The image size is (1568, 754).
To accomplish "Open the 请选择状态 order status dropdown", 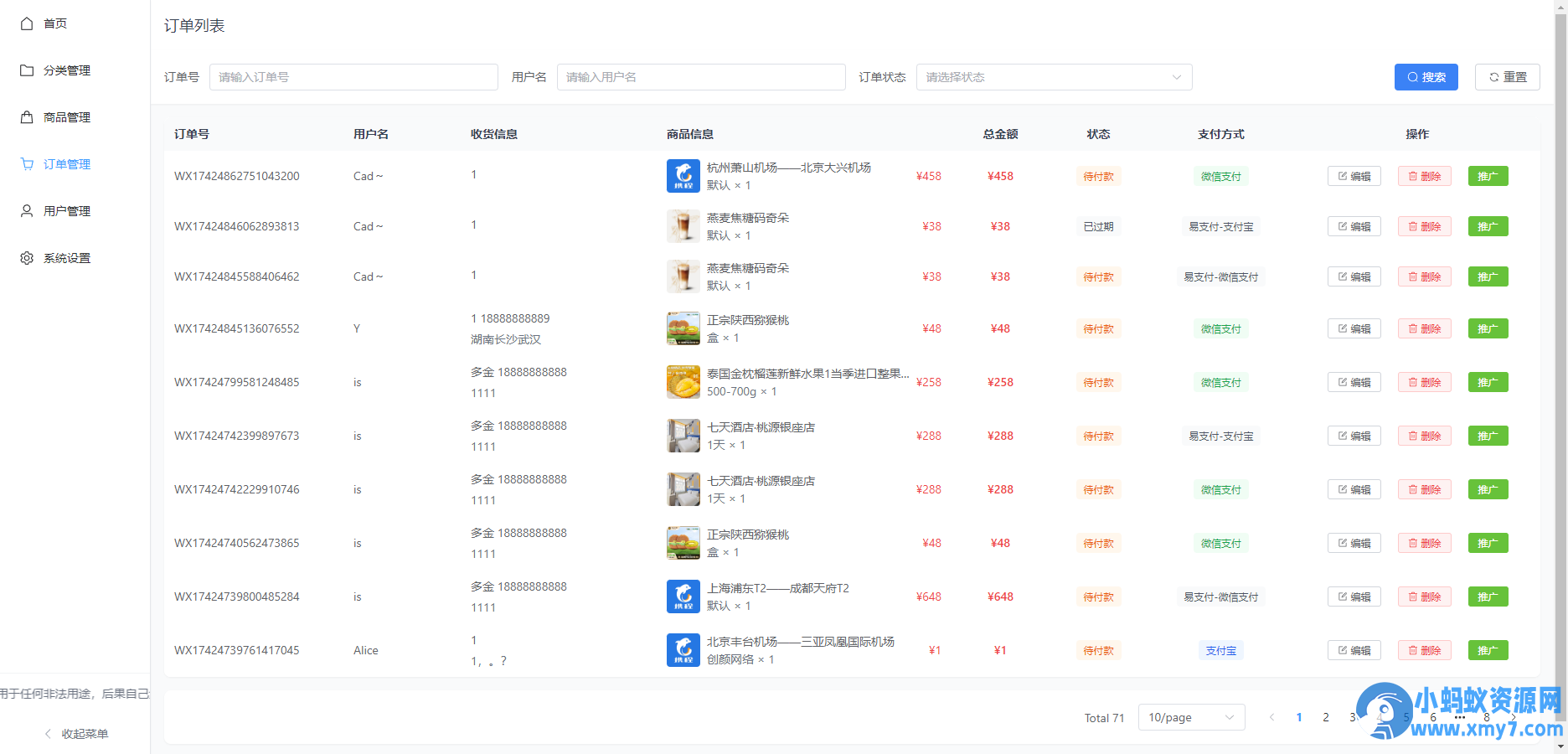I will (x=1053, y=76).
